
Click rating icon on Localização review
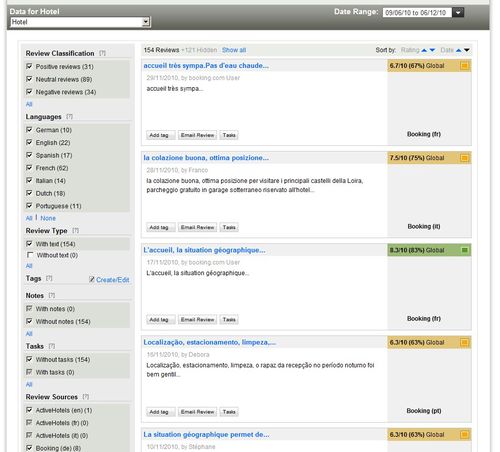(464, 342)
